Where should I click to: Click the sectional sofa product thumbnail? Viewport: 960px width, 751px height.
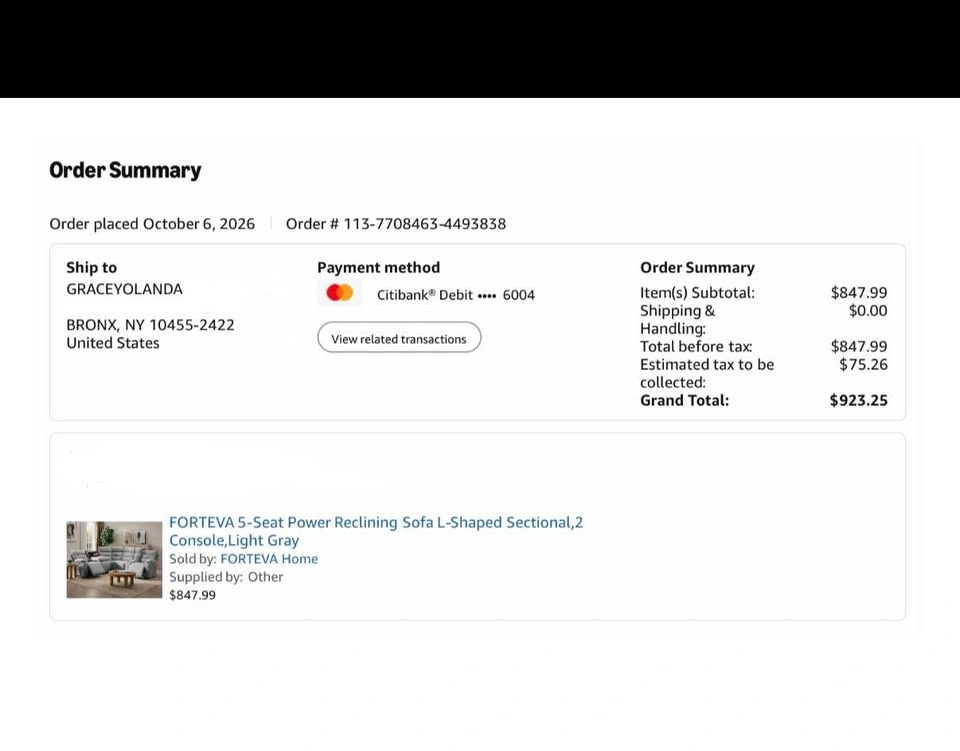[114, 559]
